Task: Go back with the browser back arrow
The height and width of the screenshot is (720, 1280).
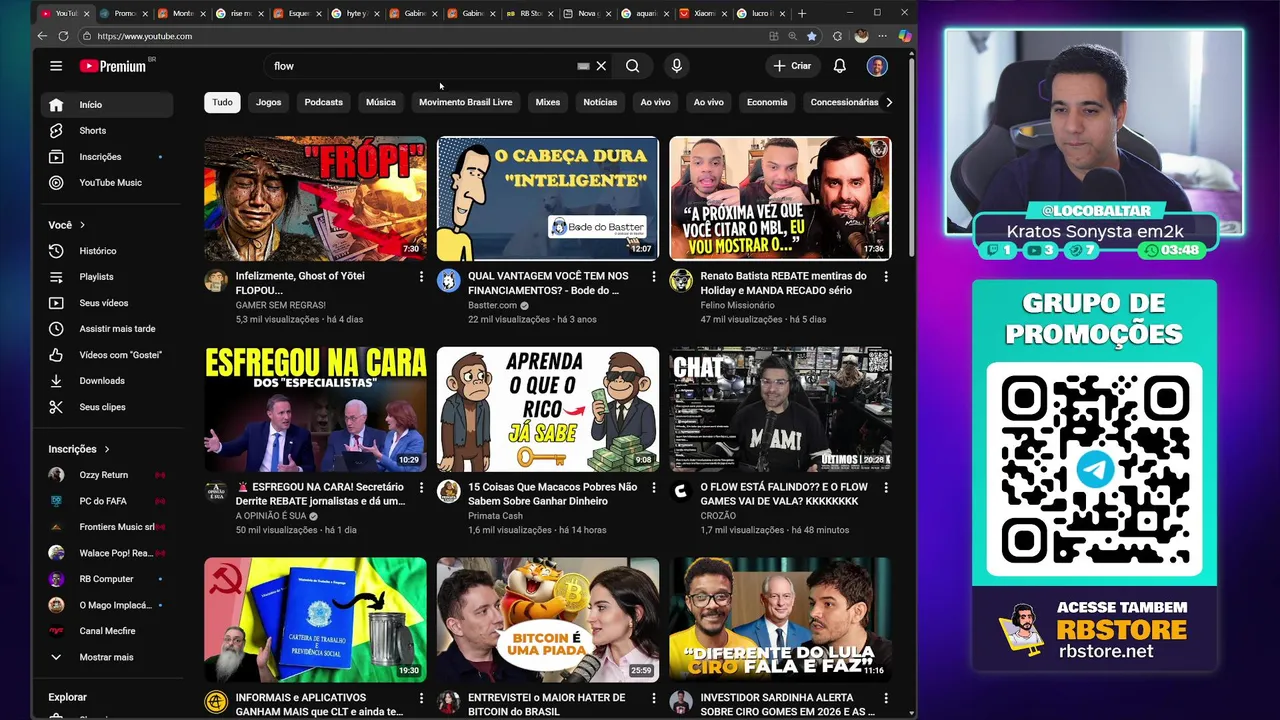Action: (x=42, y=36)
